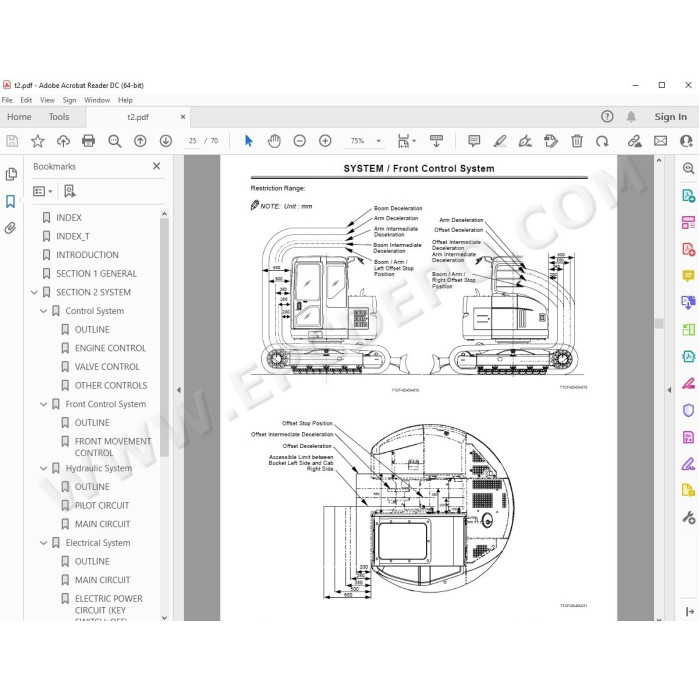Viewport: 700px width, 700px height.
Task: Go to previous page arrow
Action: coord(140,141)
